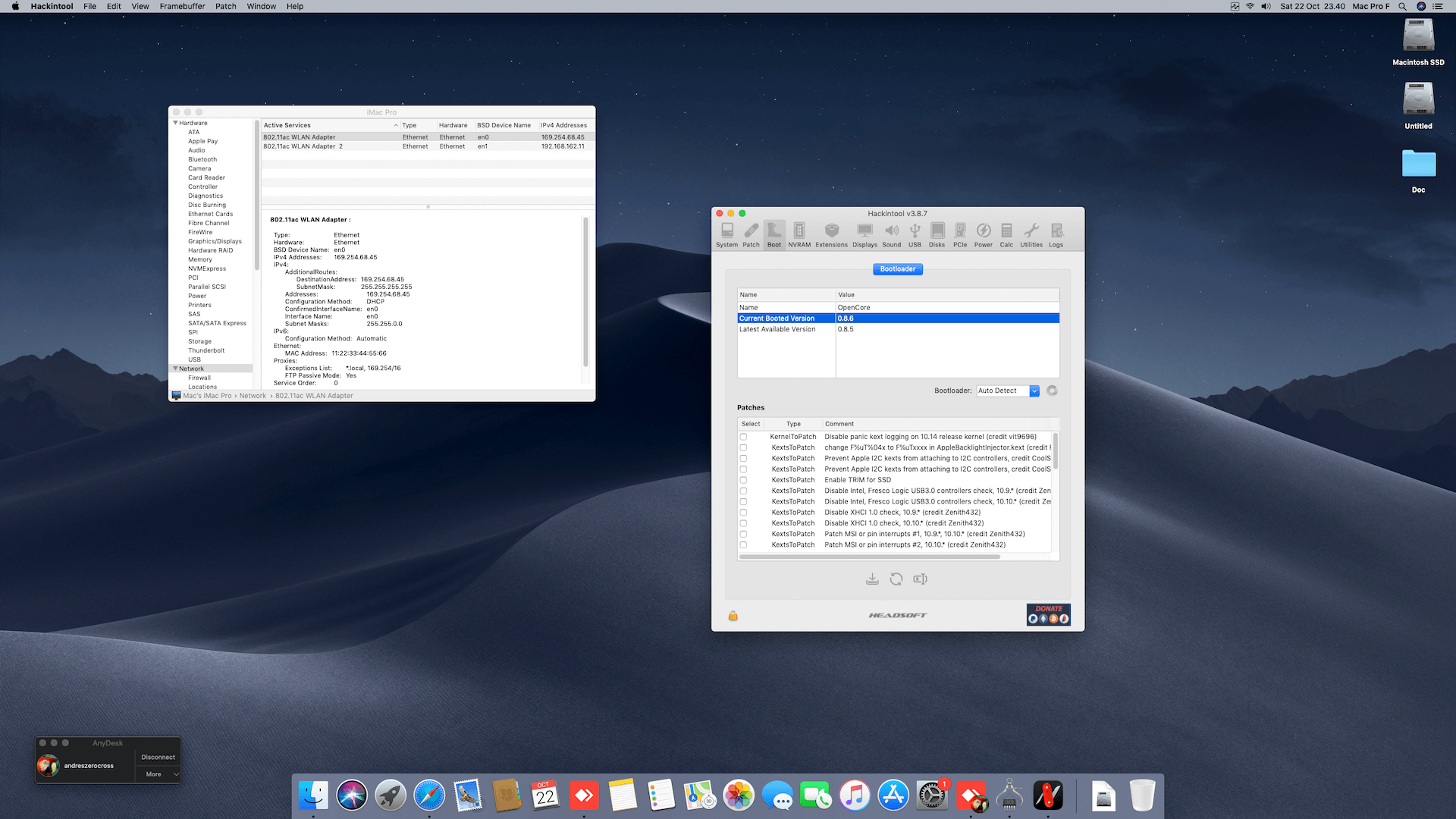
Task: Open the Patch menu in menu bar
Action: (x=226, y=6)
